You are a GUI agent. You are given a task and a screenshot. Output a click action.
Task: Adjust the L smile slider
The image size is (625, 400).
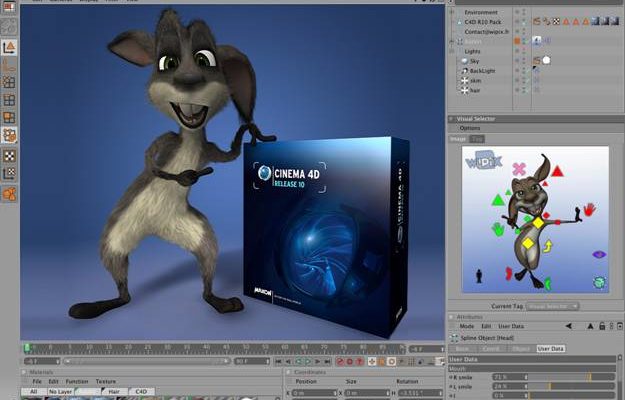tap(572, 386)
